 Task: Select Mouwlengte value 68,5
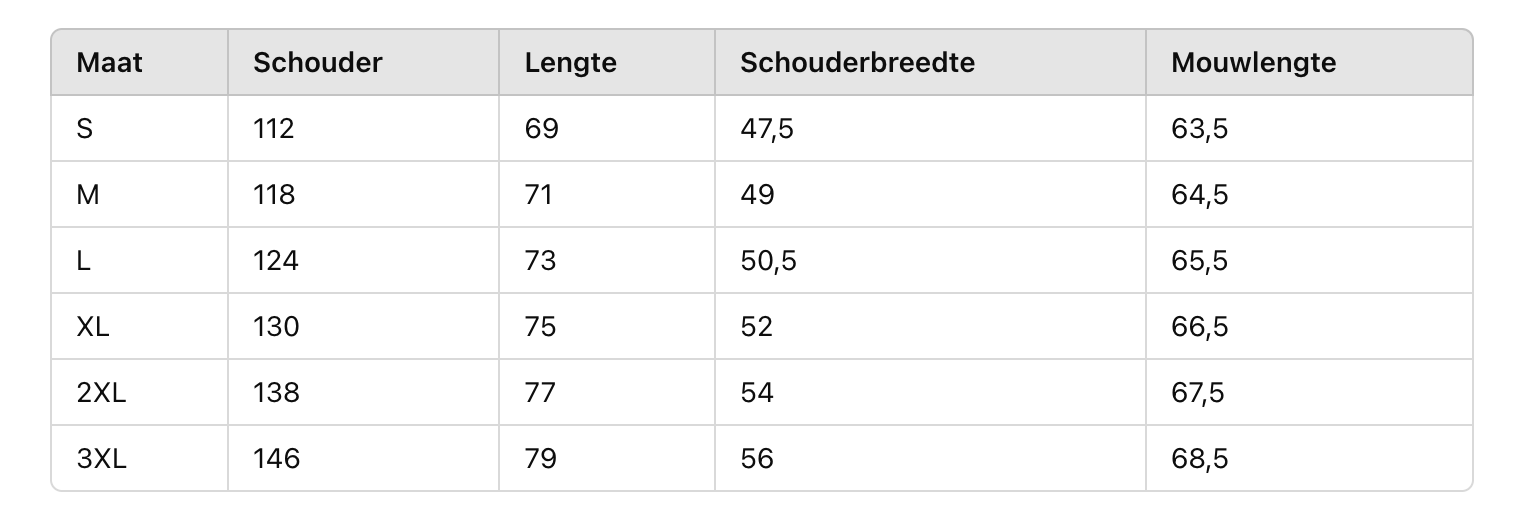coord(1199,459)
